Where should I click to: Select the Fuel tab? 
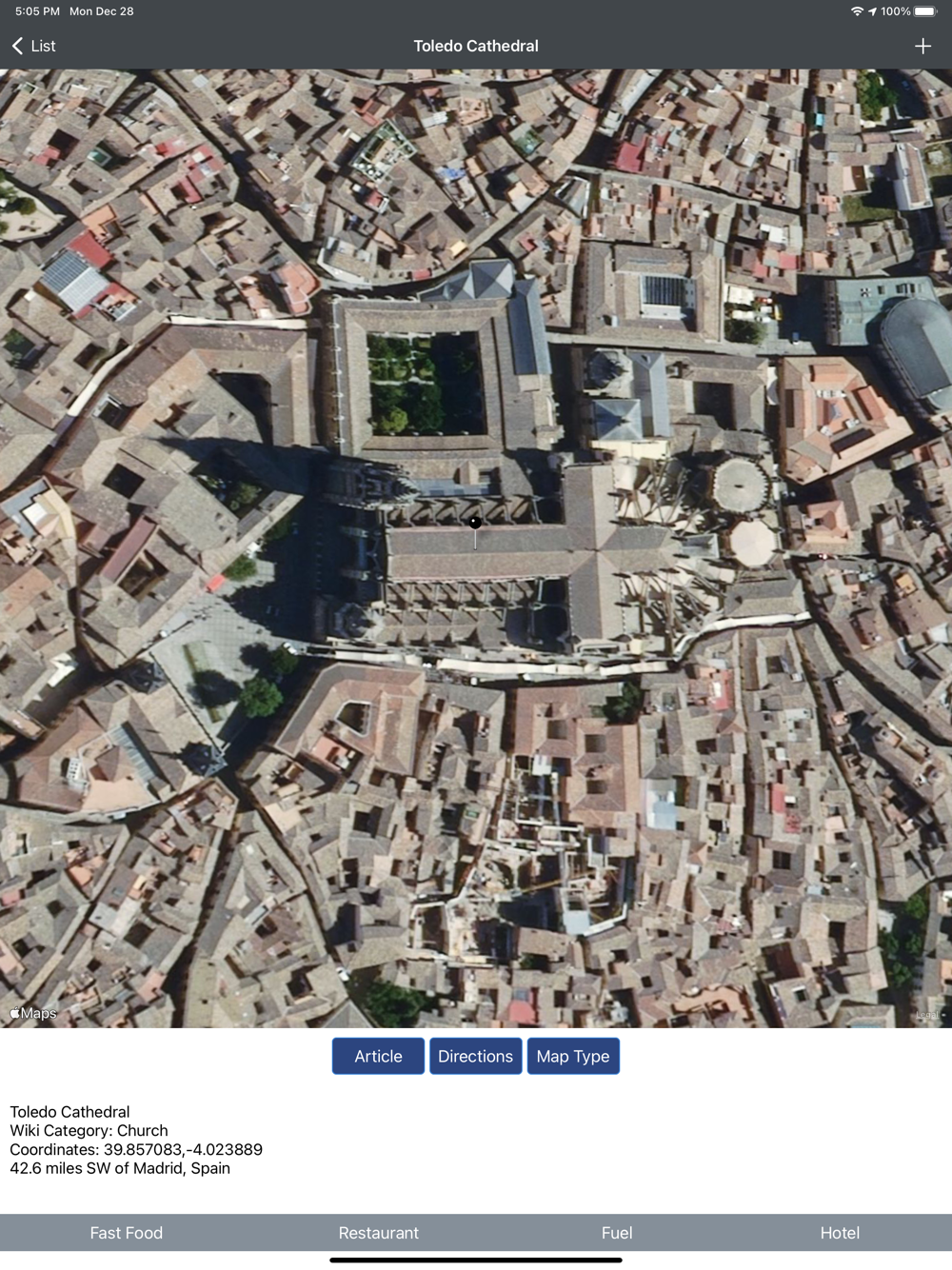[x=617, y=1233]
